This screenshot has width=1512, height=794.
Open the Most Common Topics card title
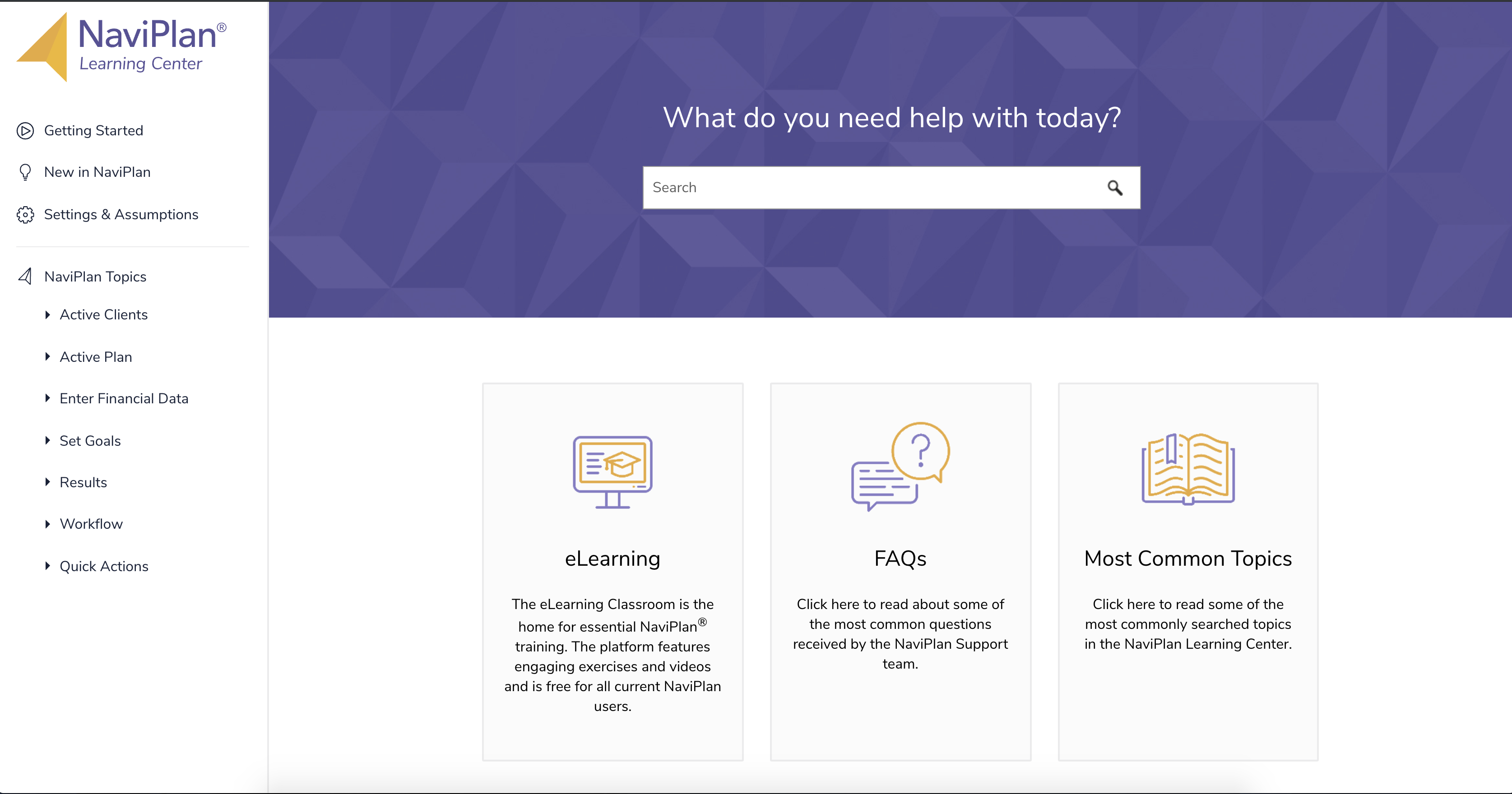coord(1188,558)
